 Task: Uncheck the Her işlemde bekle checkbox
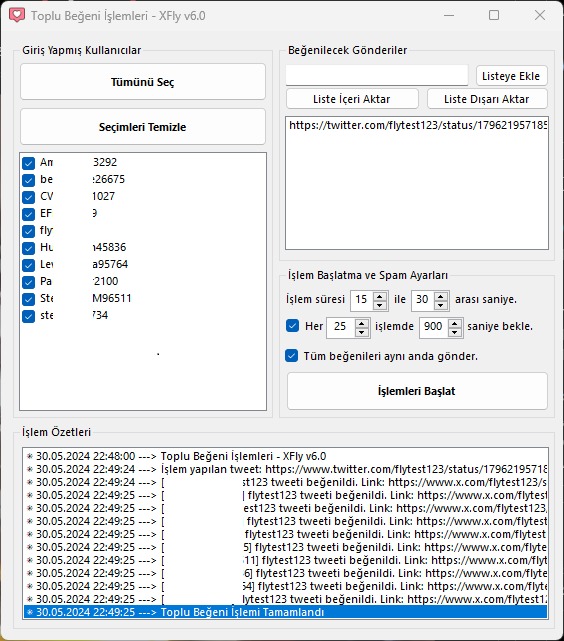point(292,326)
